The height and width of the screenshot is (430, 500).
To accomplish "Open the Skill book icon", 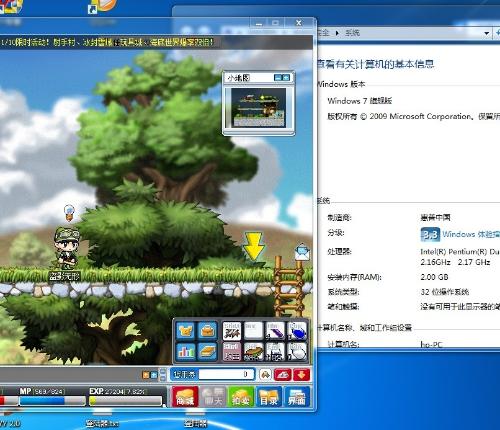I will (207, 351).
